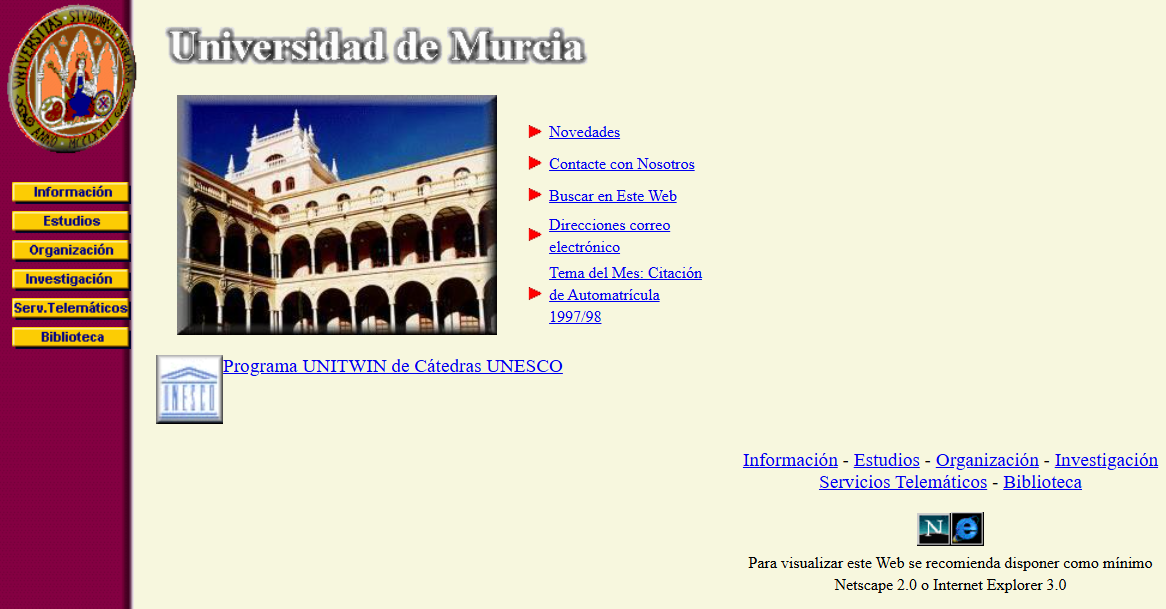
Task: Open the Información sidebar button
Action: pos(71,192)
